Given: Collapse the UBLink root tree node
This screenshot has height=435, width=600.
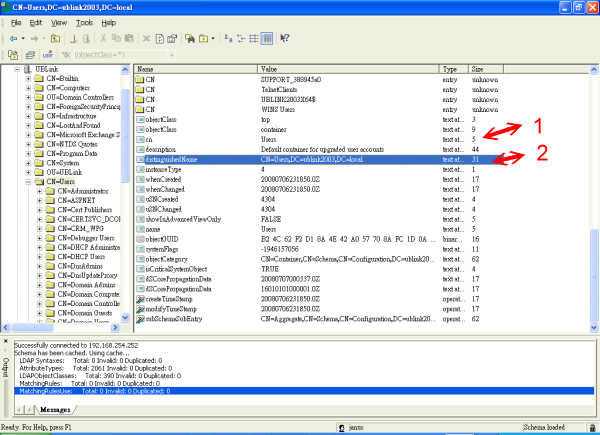Looking at the screenshot, I should pyautogui.click(x=17, y=69).
